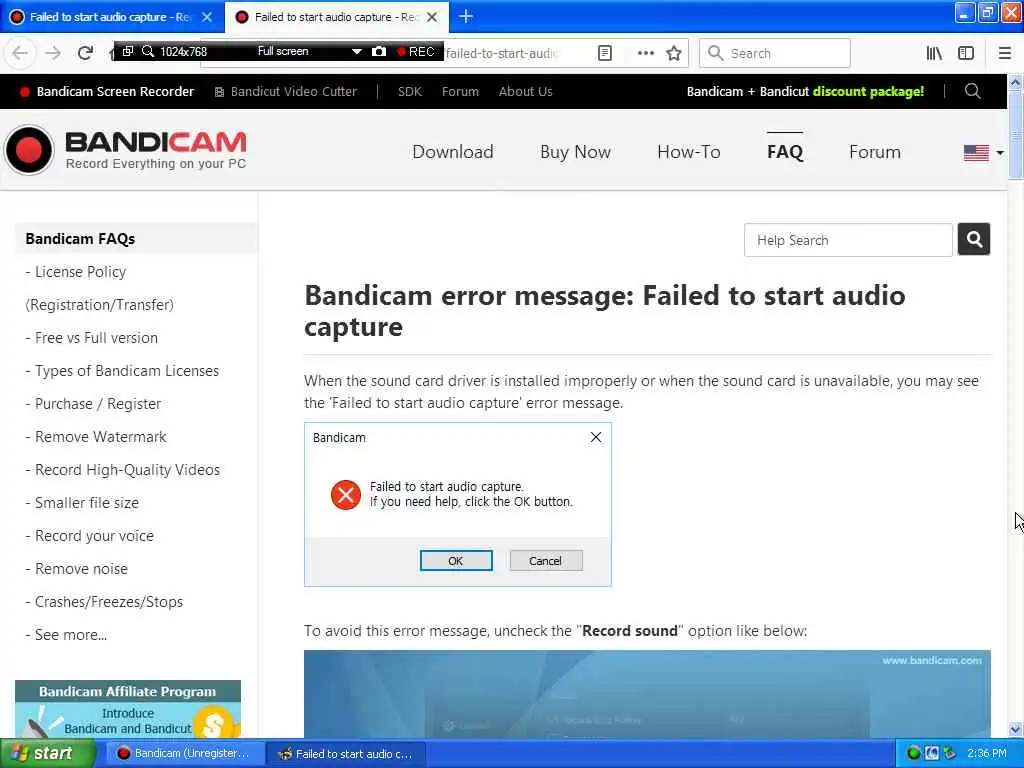Viewport: 1024px width, 768px height.
Task: Close the first browser tab
Action: 207,17
